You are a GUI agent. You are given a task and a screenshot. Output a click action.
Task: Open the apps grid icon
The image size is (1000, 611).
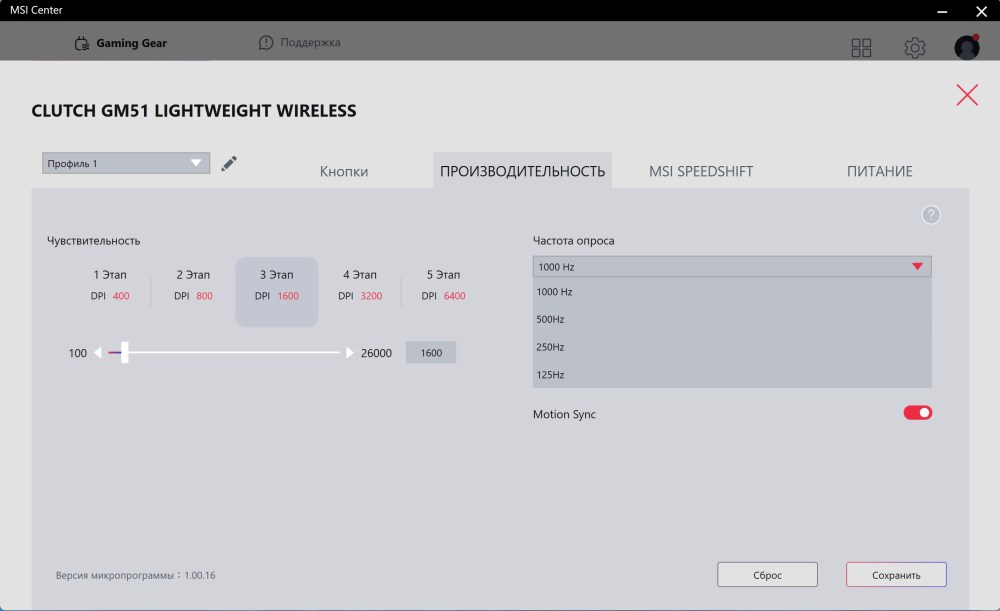click(x=861, y=48)
